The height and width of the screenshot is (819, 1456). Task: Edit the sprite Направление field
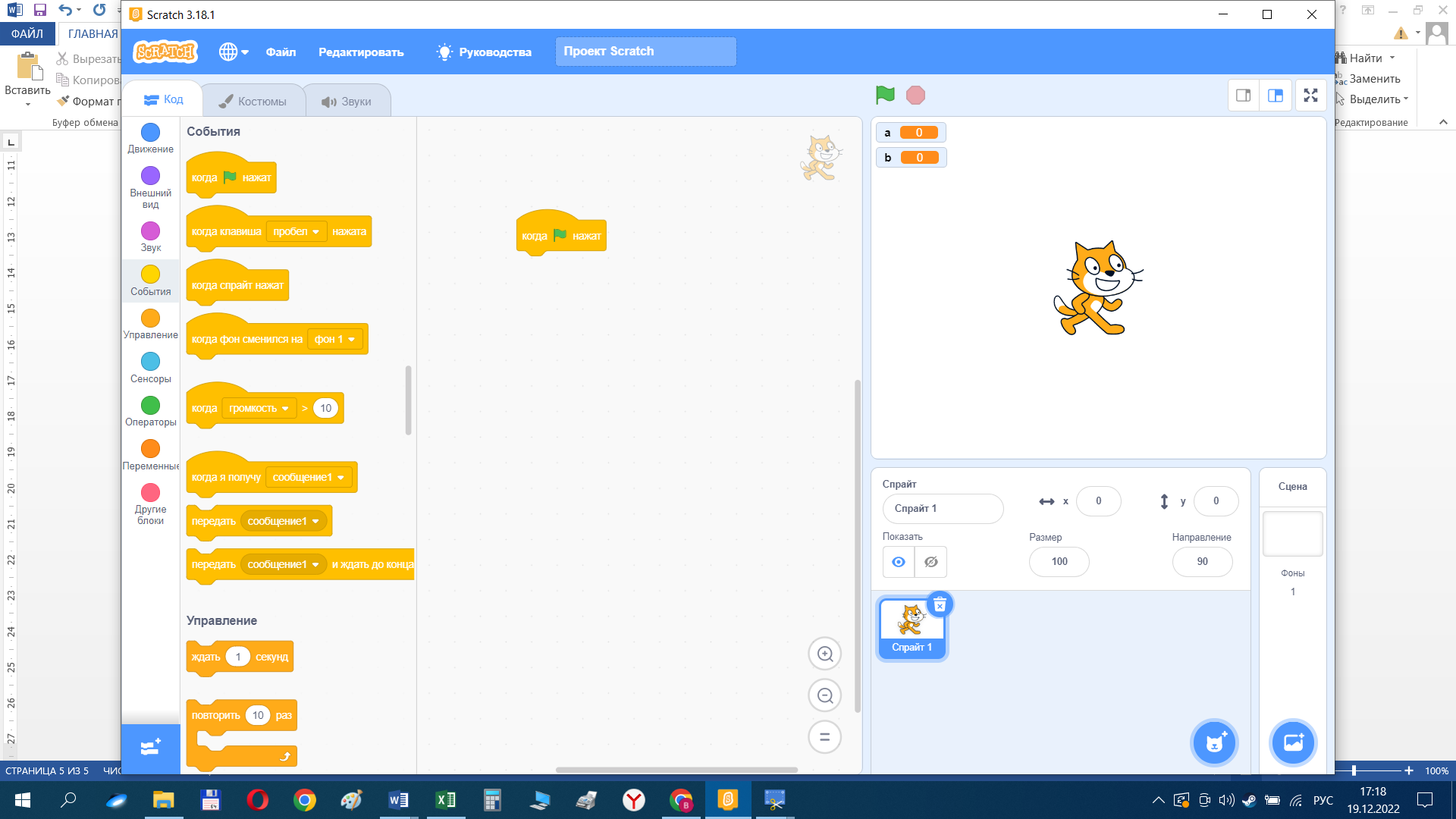(x=1202, y=561)
